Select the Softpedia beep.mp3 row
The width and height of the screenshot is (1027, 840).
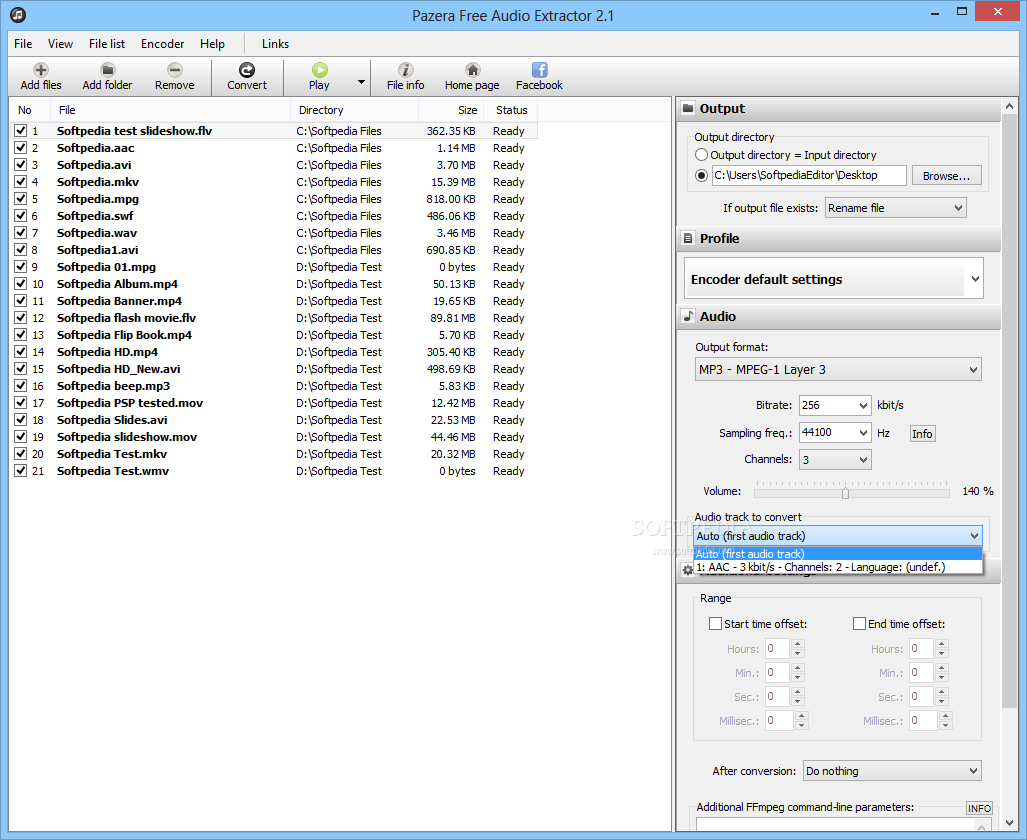point(275,386)
